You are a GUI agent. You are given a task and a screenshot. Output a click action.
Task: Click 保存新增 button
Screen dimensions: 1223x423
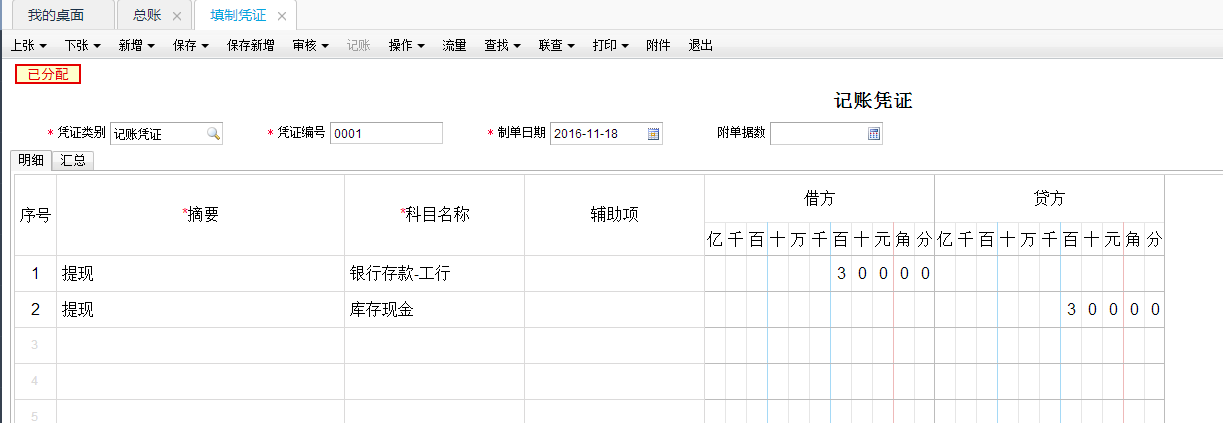pyautogui.click(x=251, y=45)
